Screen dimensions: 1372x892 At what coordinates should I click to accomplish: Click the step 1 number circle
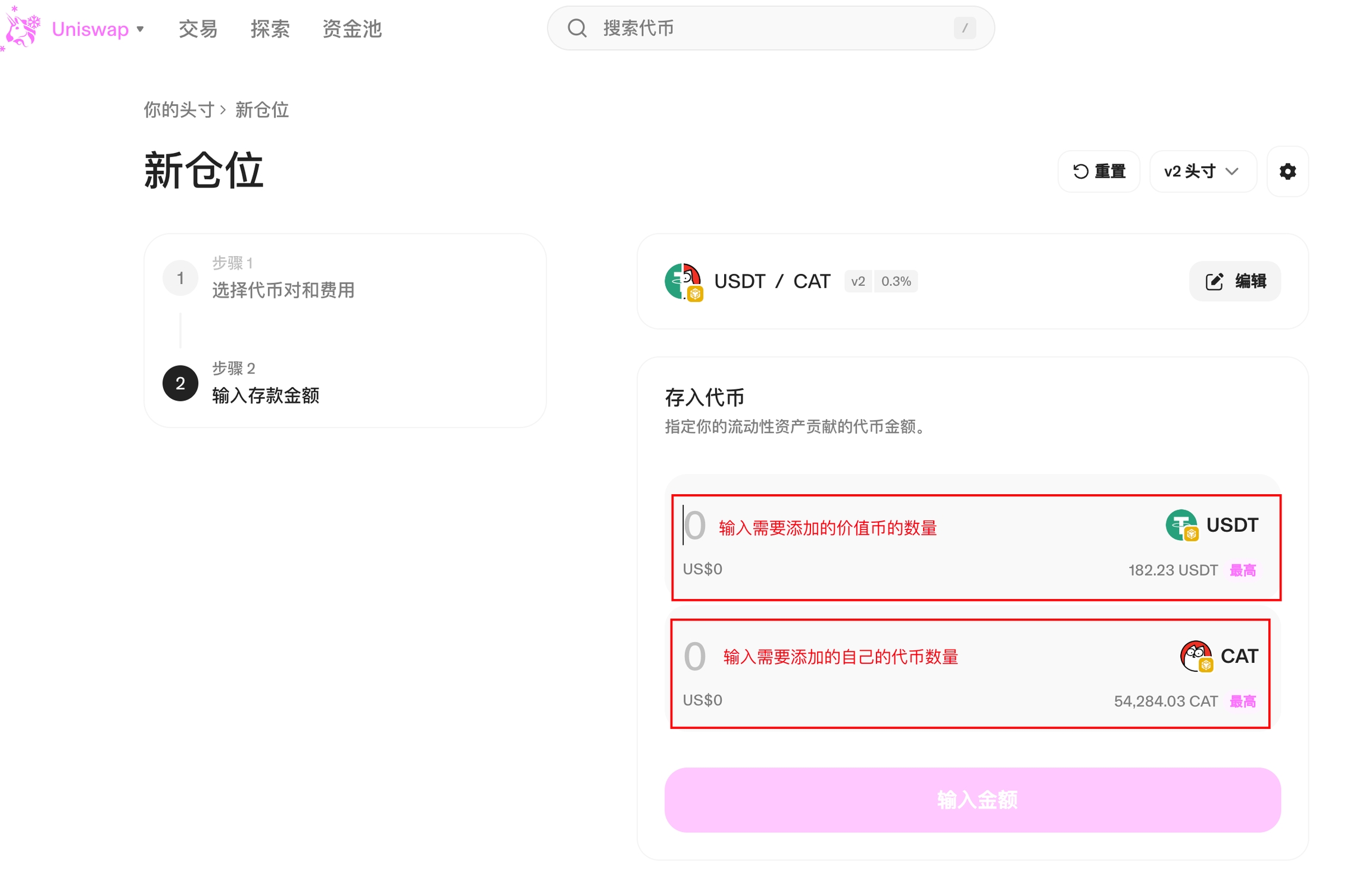[x=180, y=277]
